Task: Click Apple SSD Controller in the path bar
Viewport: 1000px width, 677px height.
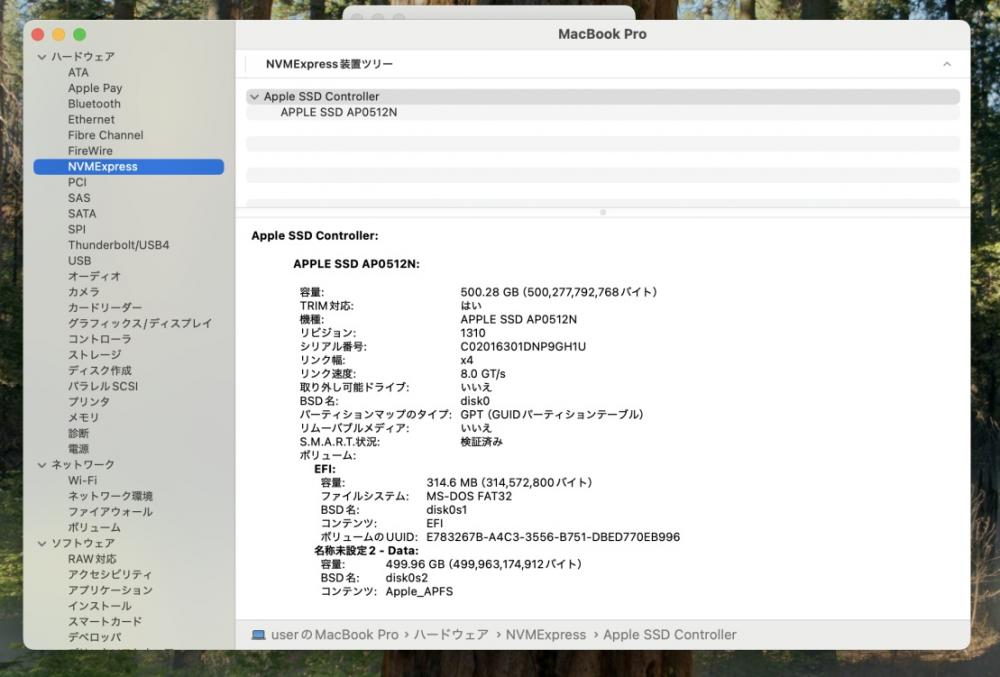Action: click(x=670, y=635)
